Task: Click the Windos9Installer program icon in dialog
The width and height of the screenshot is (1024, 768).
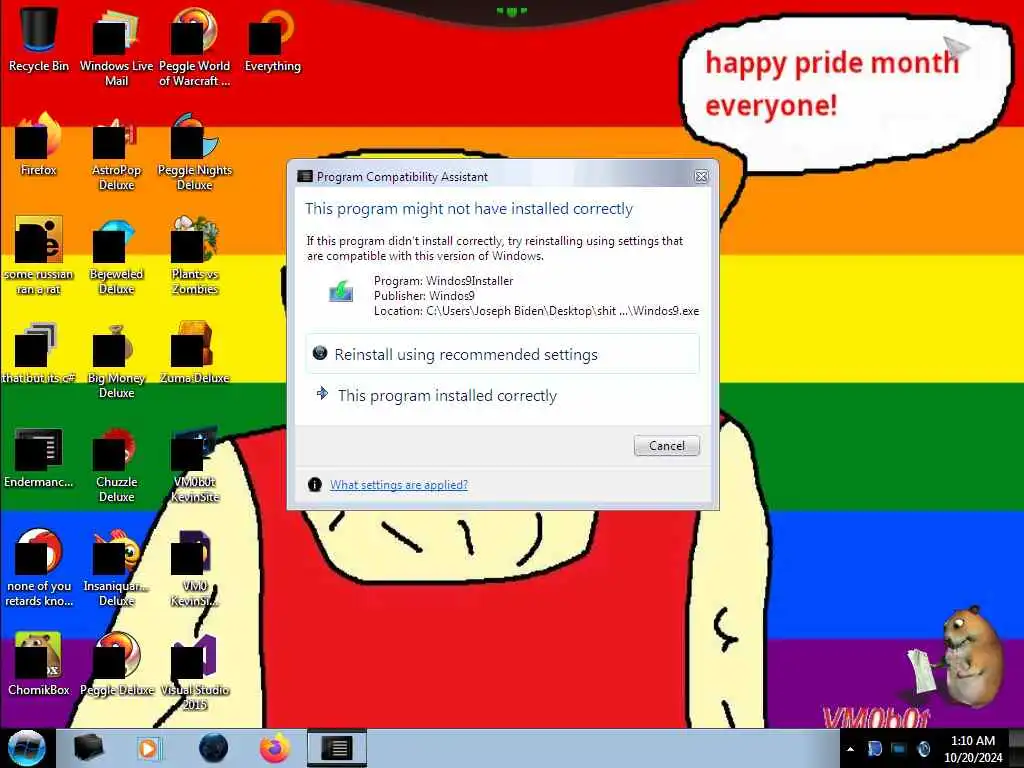Action: coord(341,291)
